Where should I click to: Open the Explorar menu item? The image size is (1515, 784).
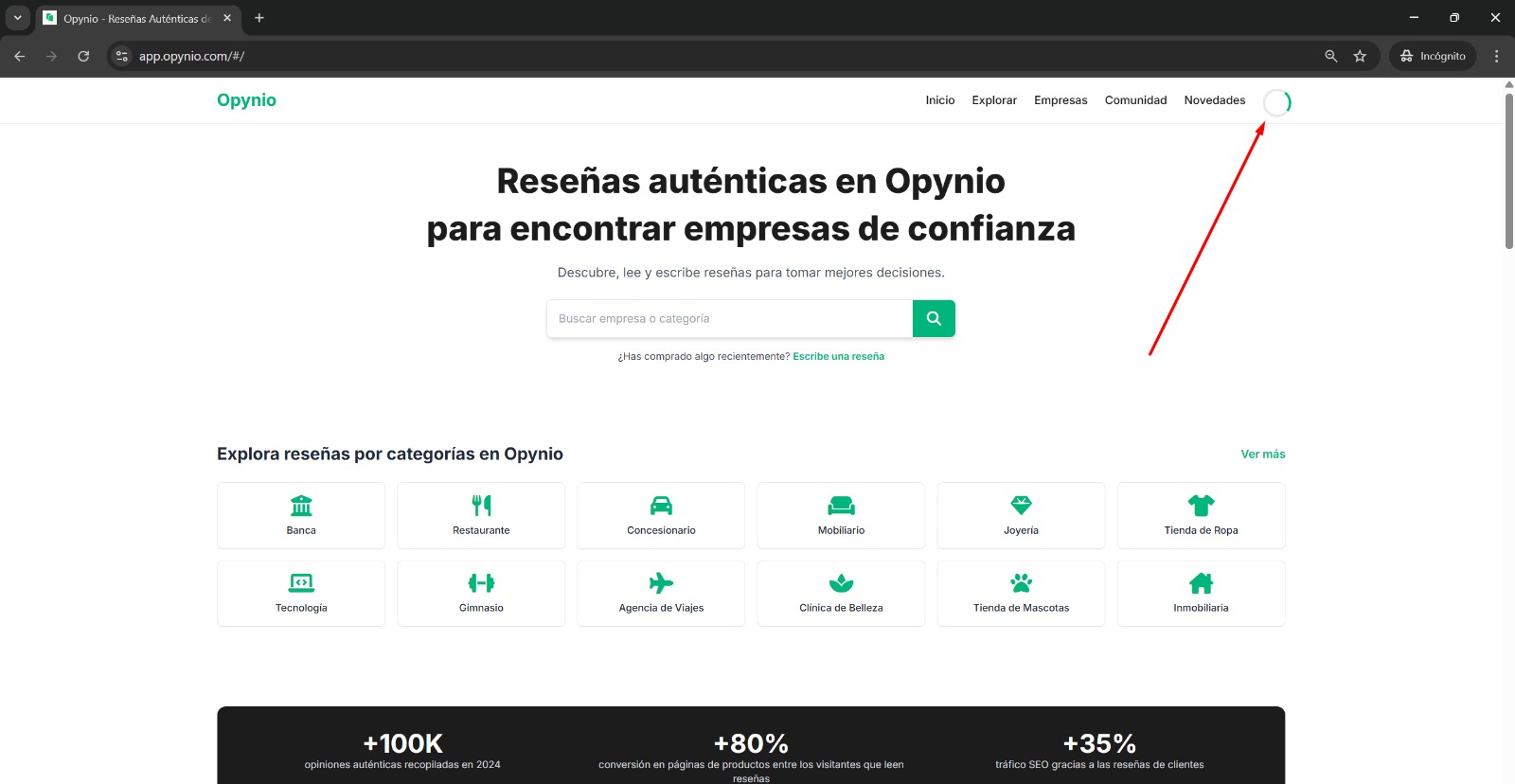pos(994,100)
